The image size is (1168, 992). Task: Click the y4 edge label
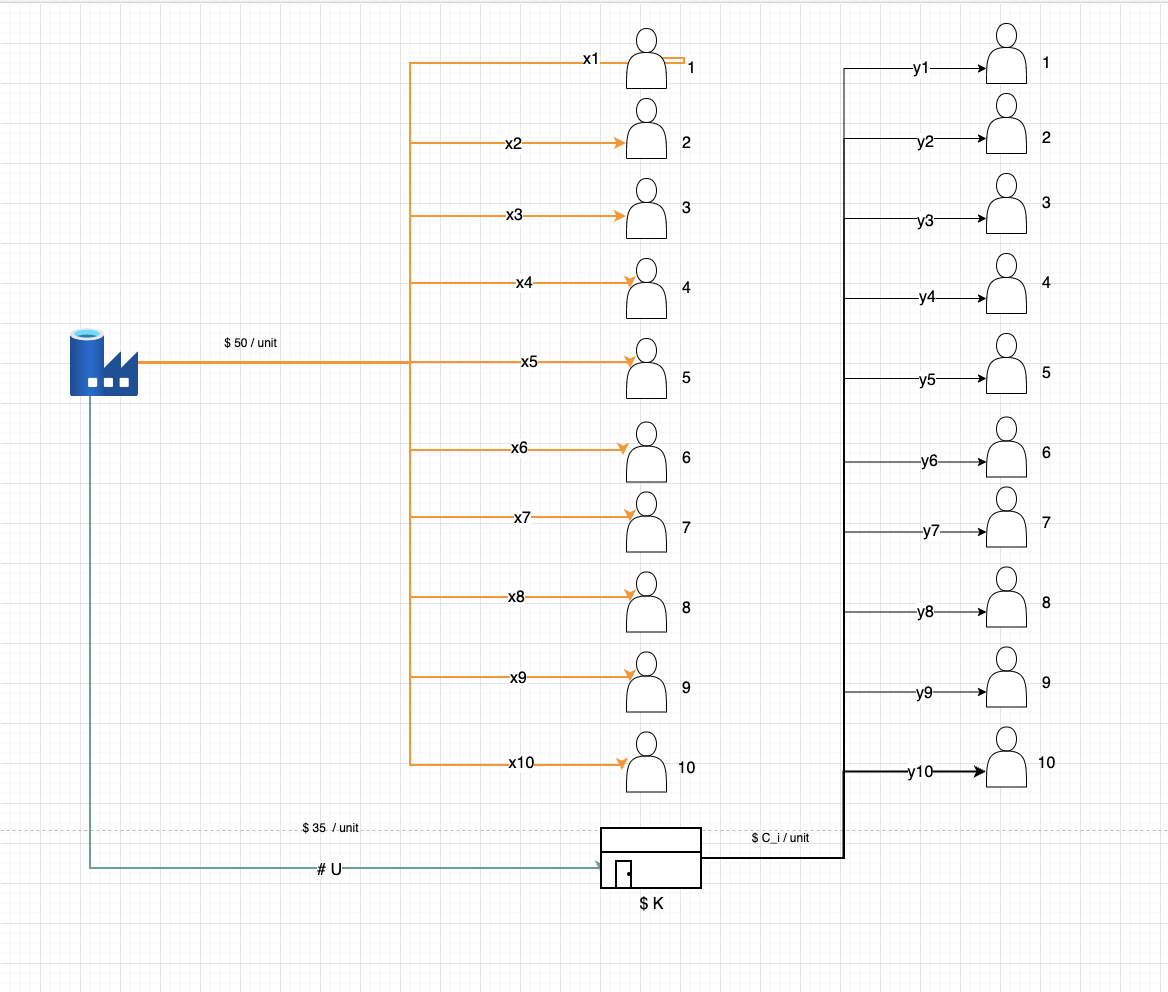point(927,298)
